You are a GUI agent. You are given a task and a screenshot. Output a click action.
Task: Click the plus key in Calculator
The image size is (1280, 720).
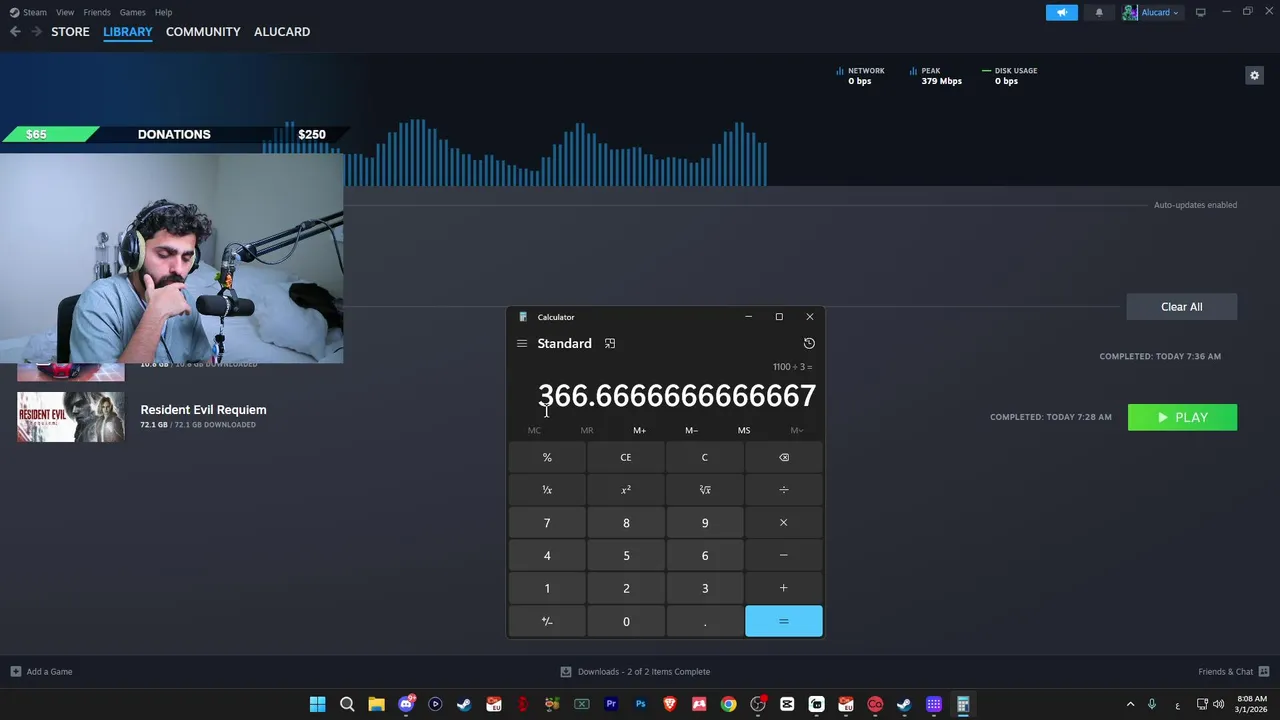tap(784, 589)
